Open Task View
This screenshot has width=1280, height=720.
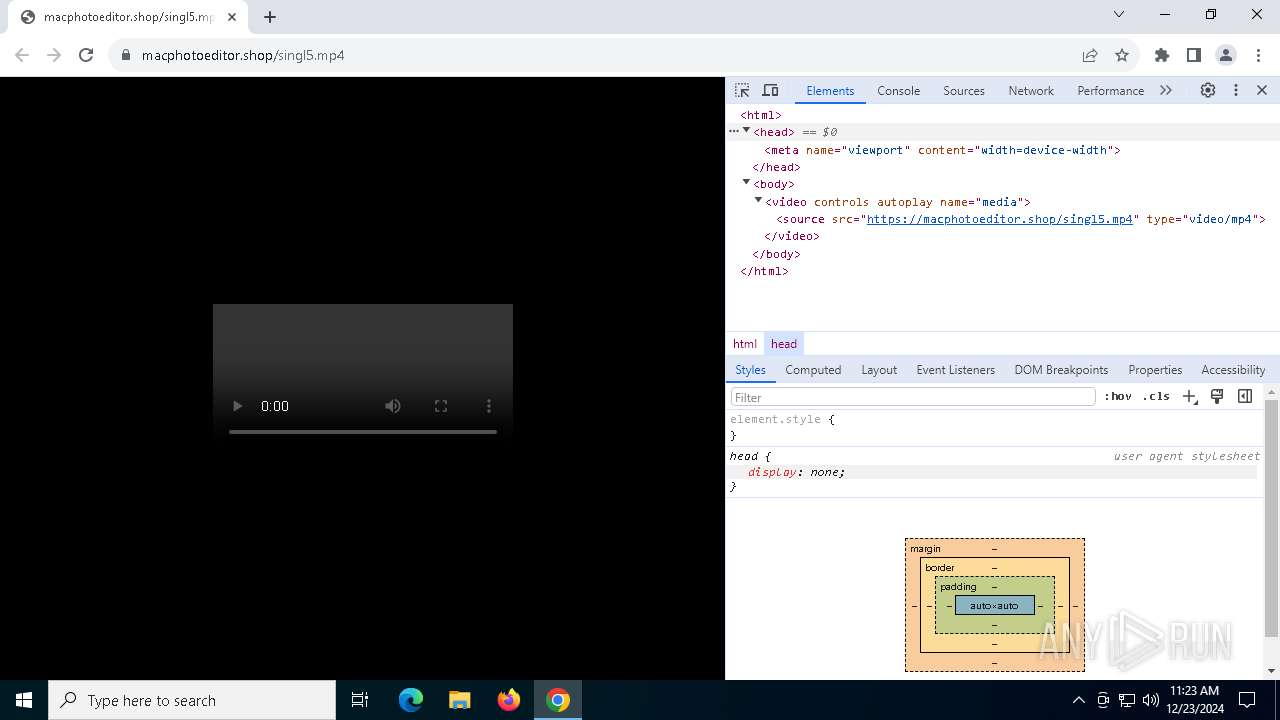pyautogui.click(x=360, y=700)
